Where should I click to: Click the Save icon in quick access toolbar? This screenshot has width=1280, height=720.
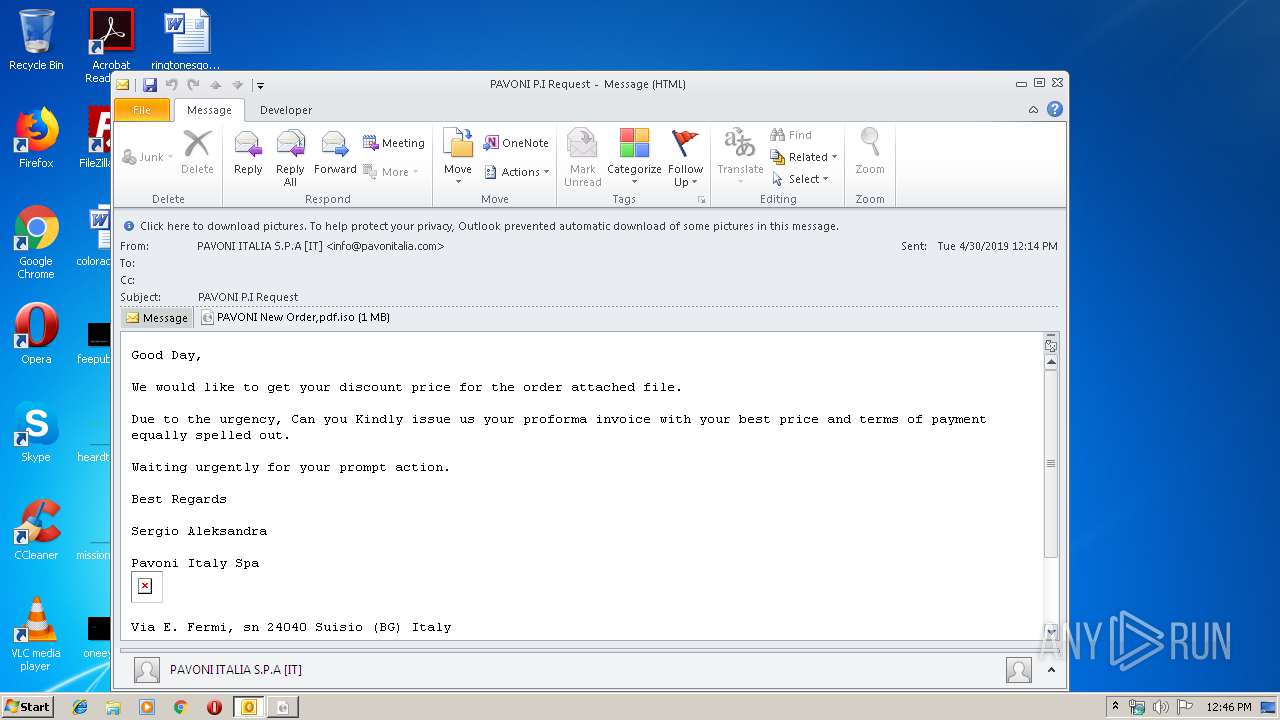[150, 85]
